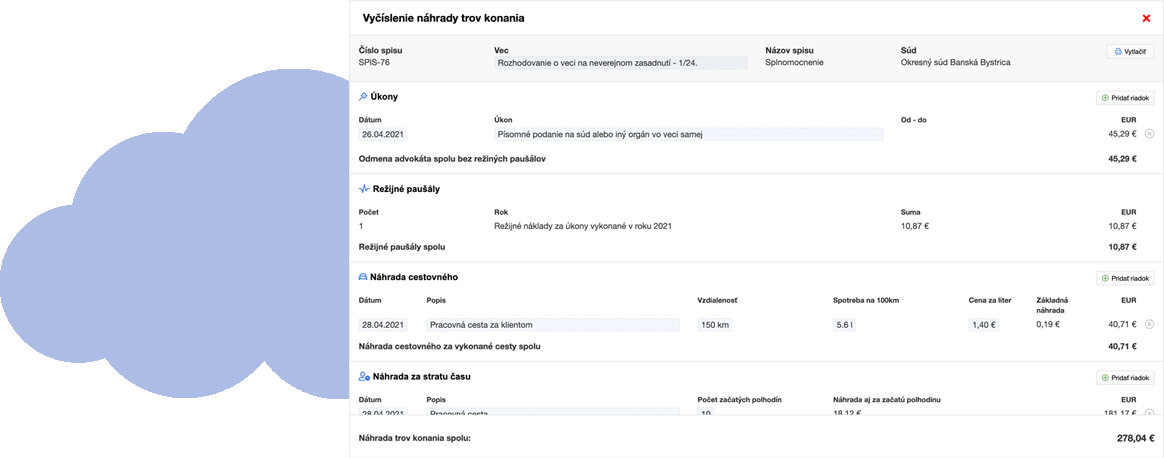Delete the Pracovná cesta za klientom row
The image size is (1164, 458).
click(1149, 324)
